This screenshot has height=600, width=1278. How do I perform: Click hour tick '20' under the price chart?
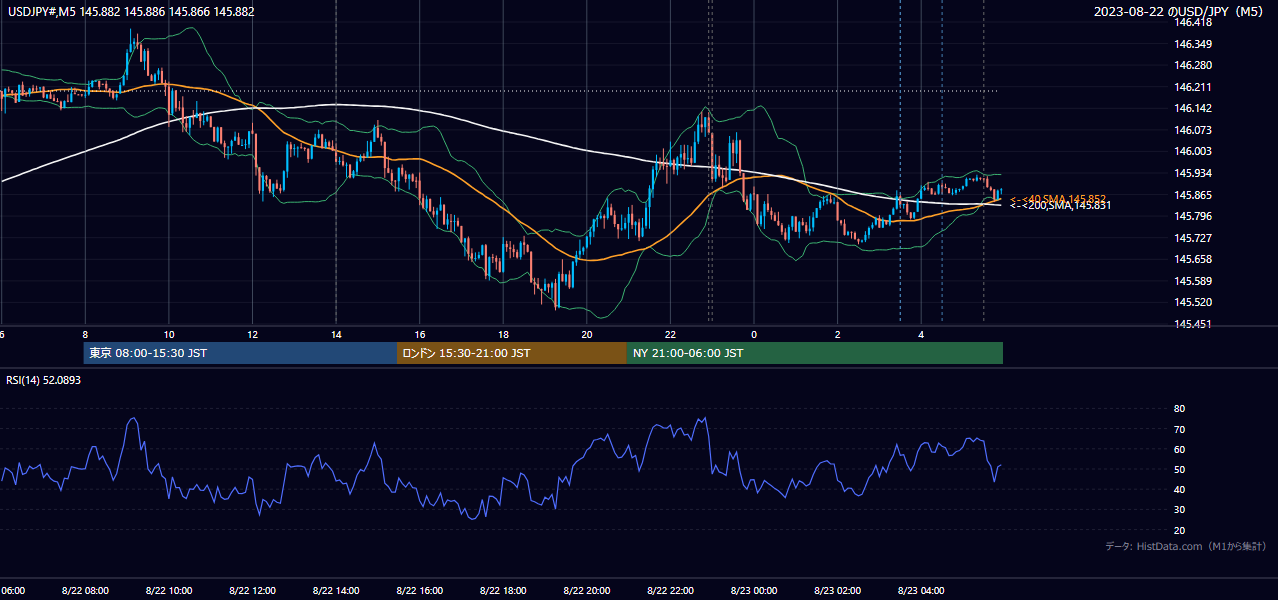click(587, 334)
